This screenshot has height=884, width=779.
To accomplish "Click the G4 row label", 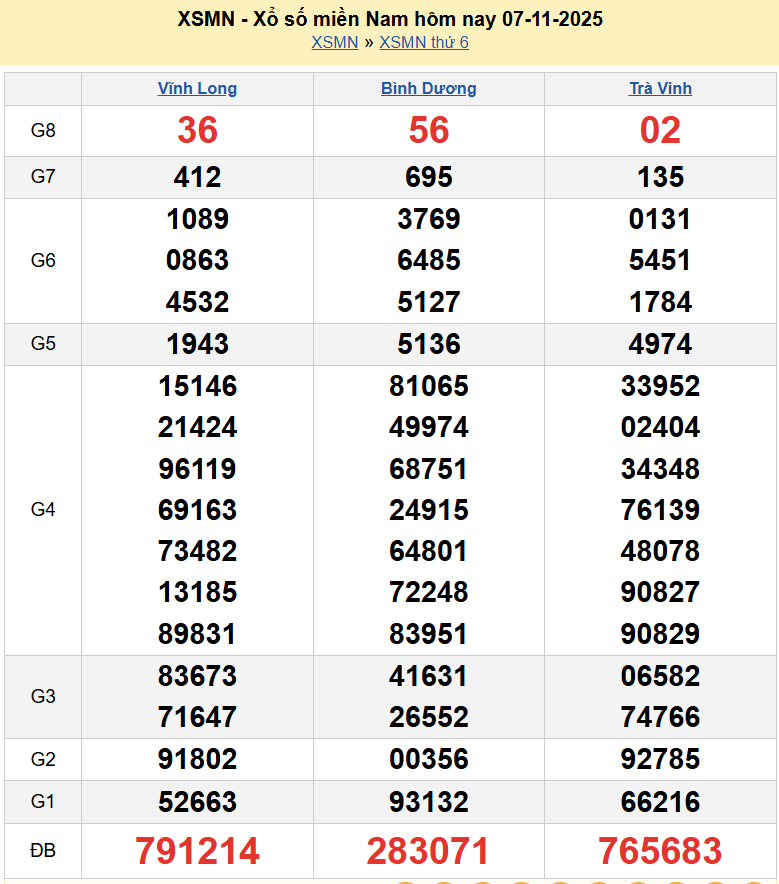I will tap(43, 510).
